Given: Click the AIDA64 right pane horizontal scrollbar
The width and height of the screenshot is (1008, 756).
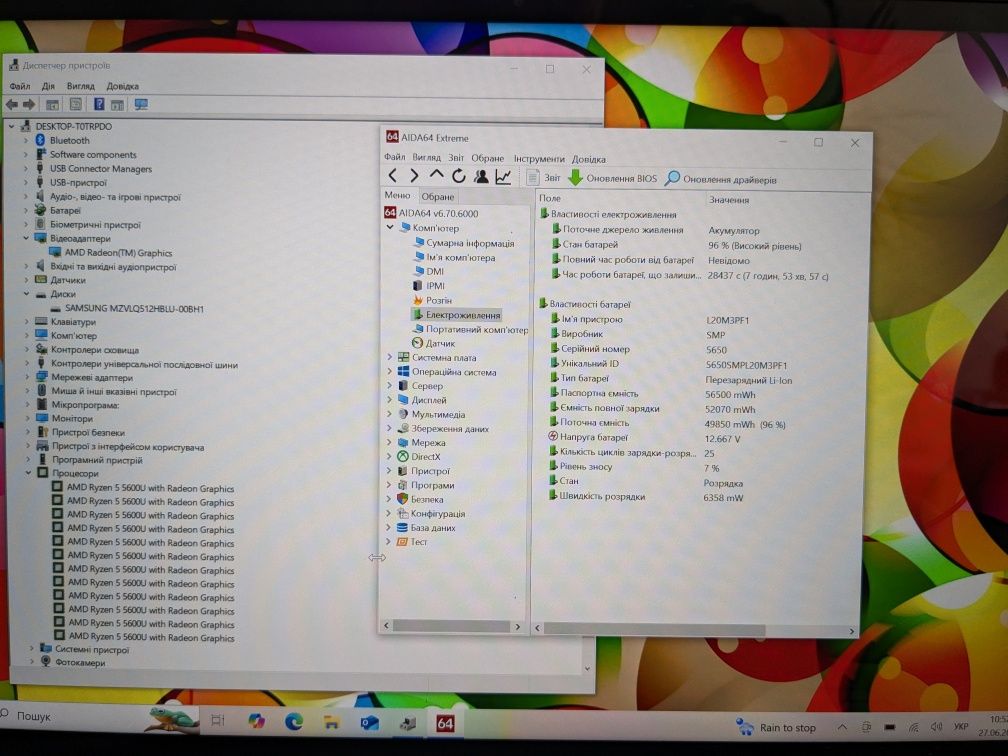Looking at the screenshot, I should click(655, 630).
